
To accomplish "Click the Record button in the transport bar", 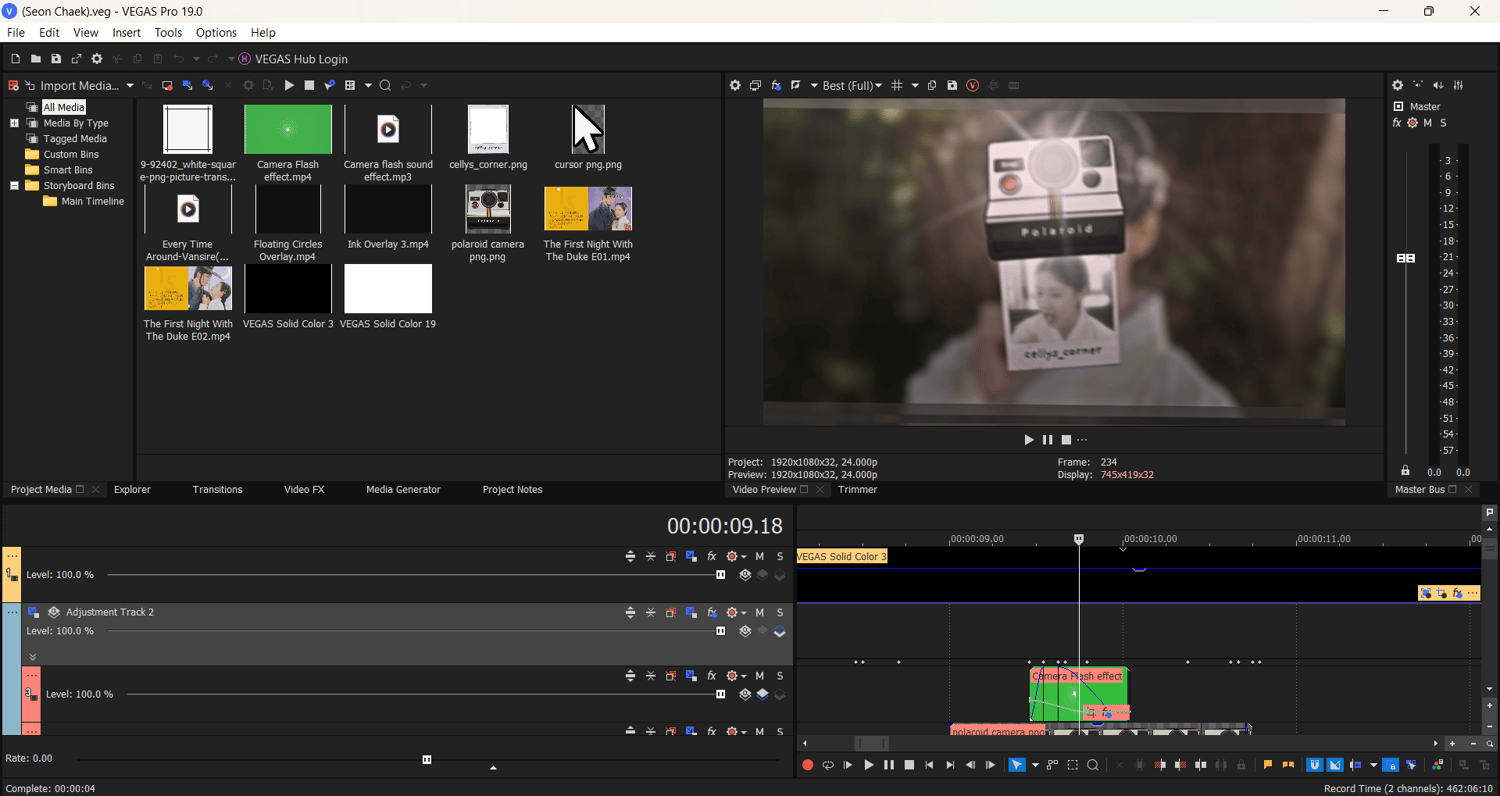I will click(808, 765).
